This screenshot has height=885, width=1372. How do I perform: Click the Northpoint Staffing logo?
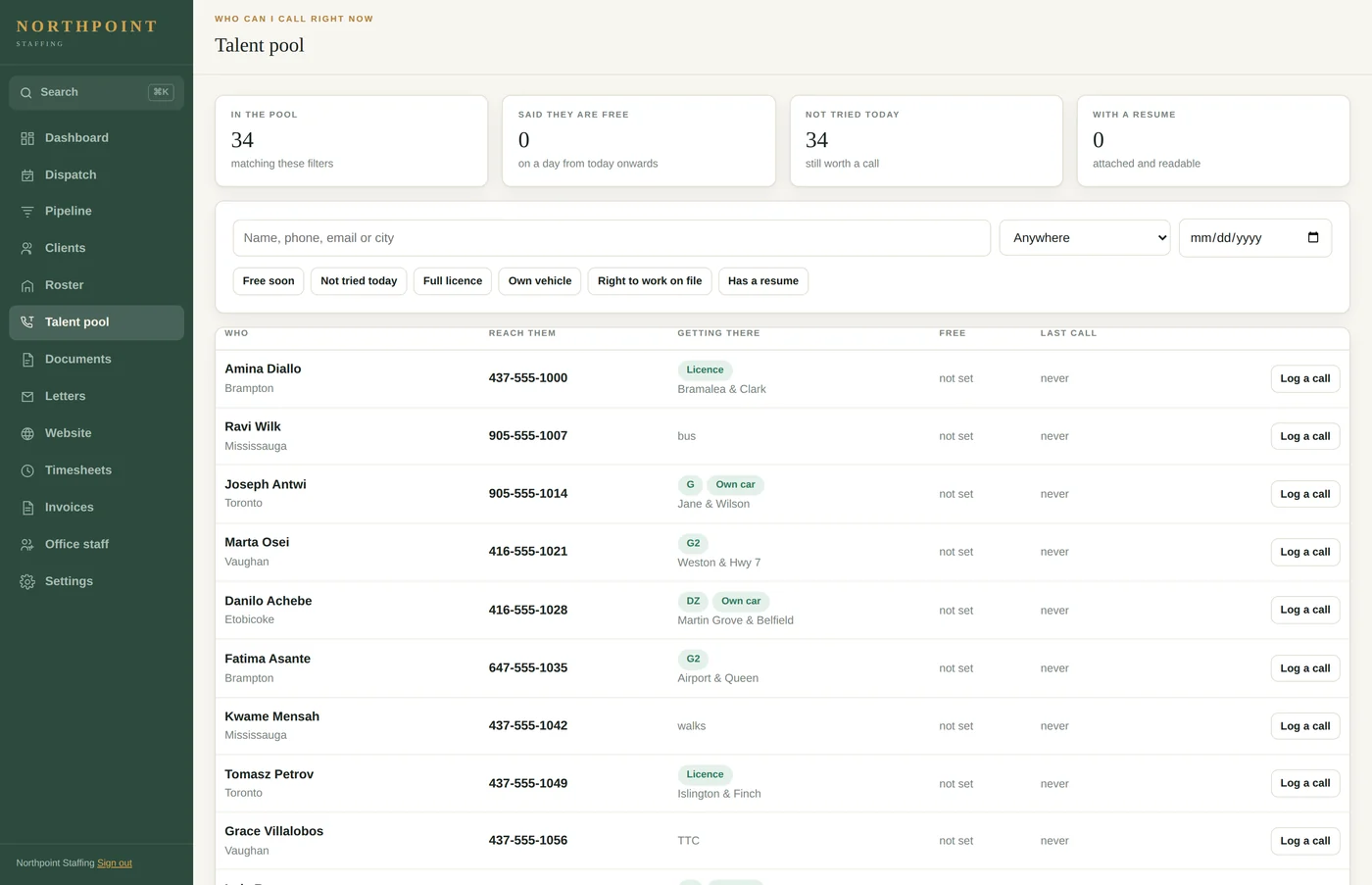click(87, 32)
